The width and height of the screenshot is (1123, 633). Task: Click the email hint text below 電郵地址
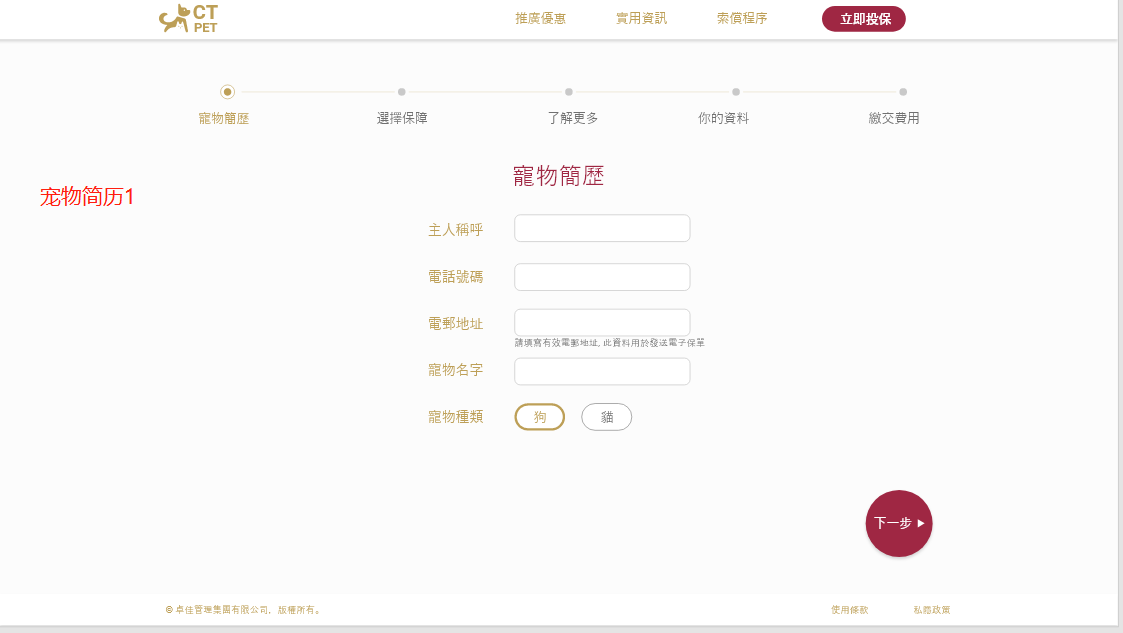pos(609,343)
